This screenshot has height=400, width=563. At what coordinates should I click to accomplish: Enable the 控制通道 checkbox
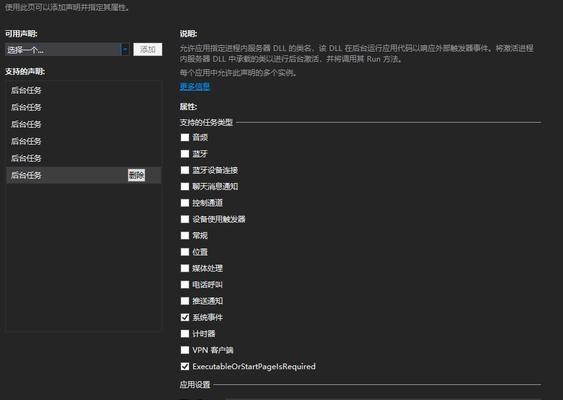[x=185, y=203]
